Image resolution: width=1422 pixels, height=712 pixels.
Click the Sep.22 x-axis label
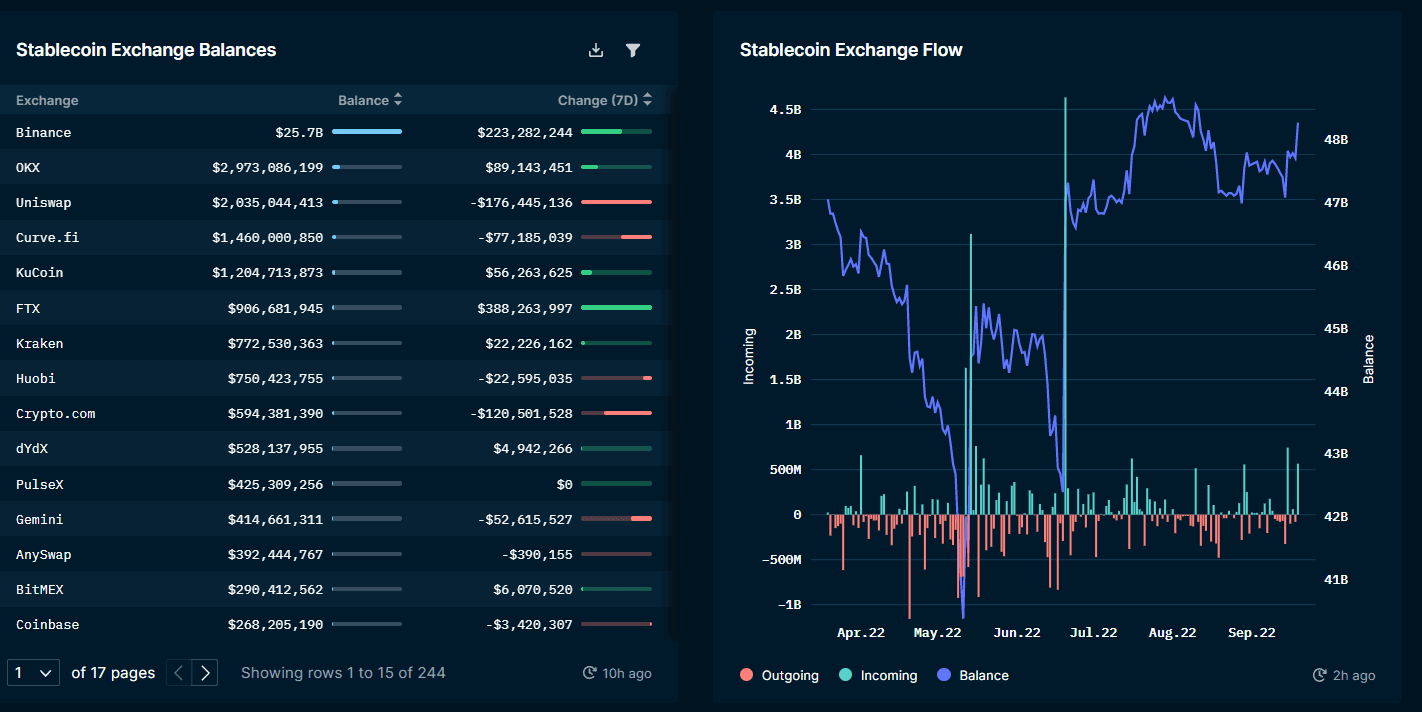pos(1252,633)
